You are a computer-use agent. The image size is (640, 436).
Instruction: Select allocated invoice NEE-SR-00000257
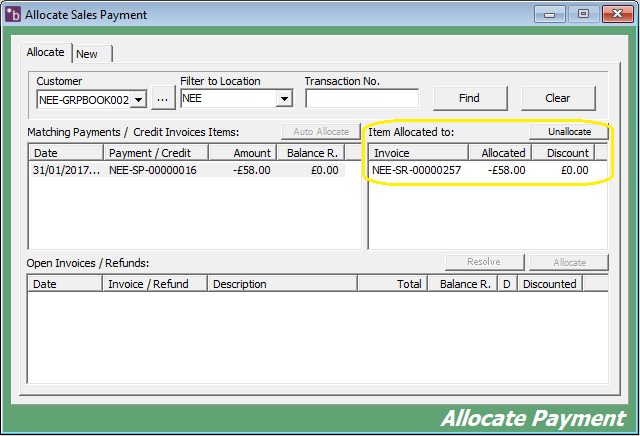[416, 170]
